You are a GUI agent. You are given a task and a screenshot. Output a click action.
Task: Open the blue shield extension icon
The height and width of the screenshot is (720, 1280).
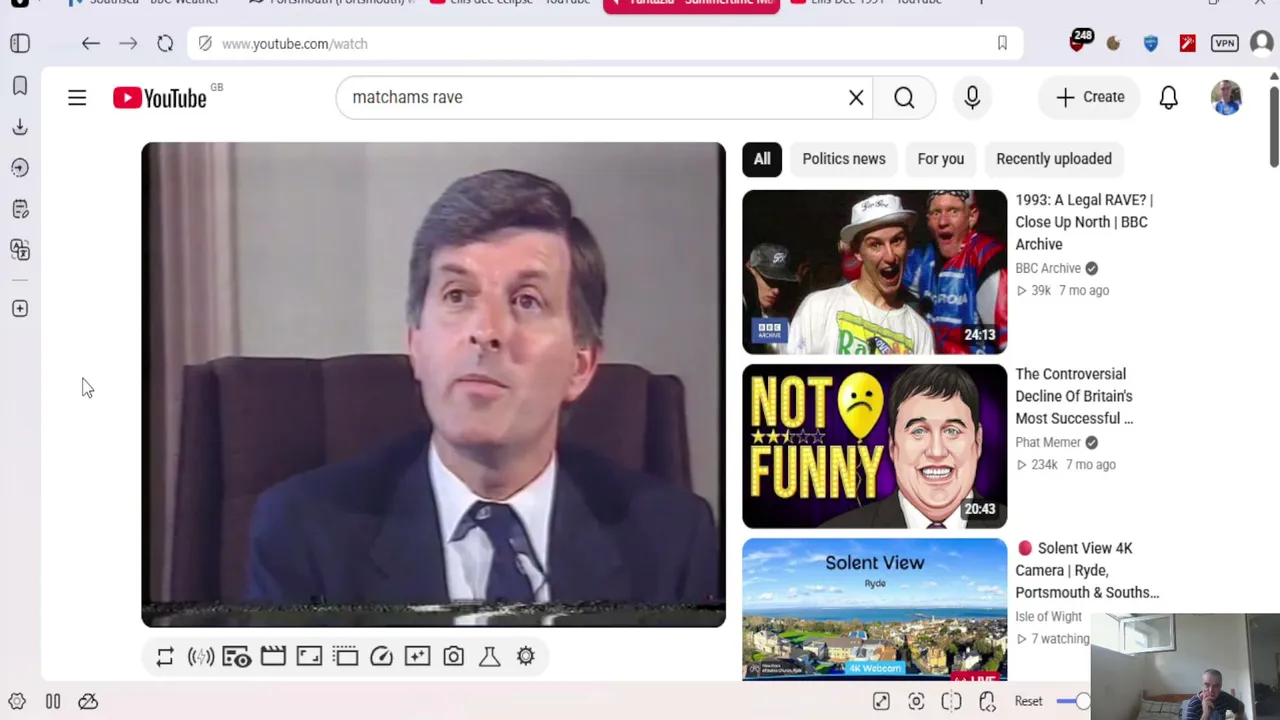(1150, 43)
